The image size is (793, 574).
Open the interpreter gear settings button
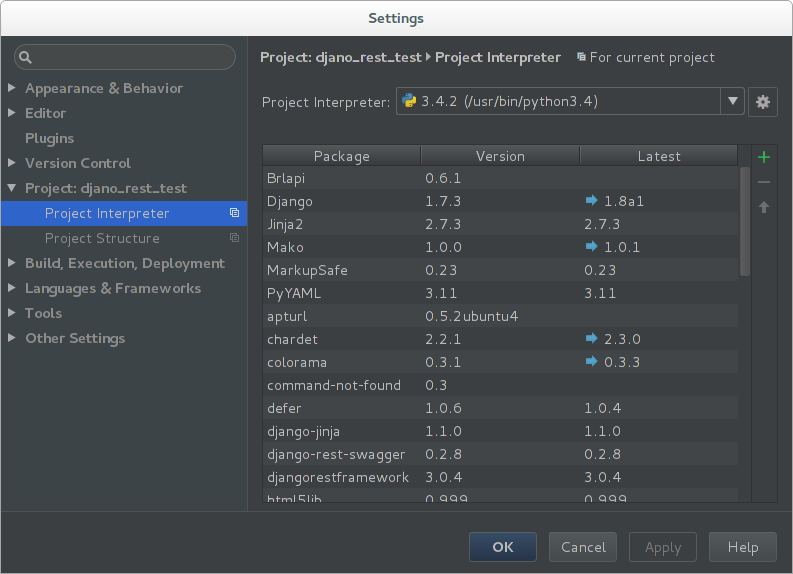point(763,102)
